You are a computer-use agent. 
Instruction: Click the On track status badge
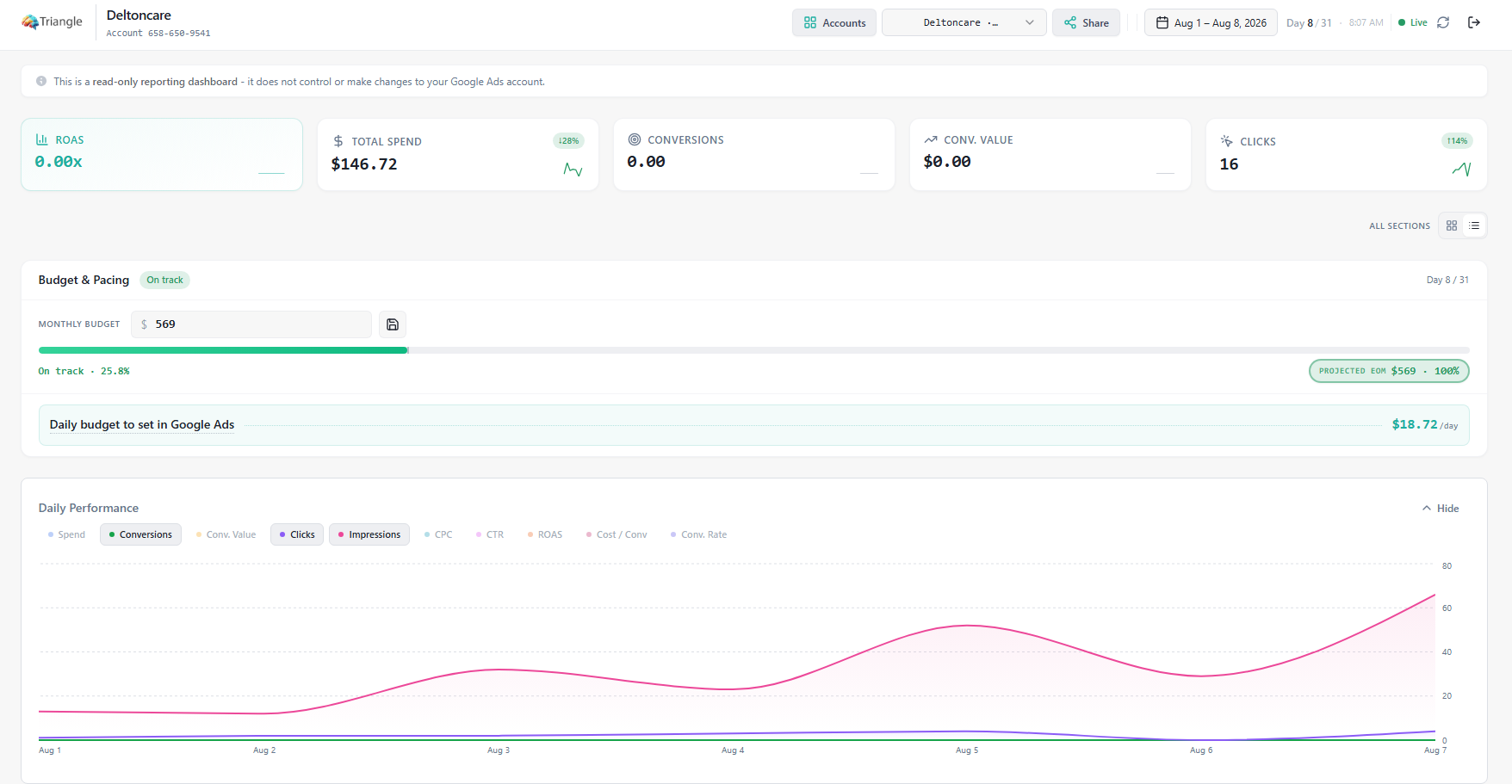coord(164,280)
